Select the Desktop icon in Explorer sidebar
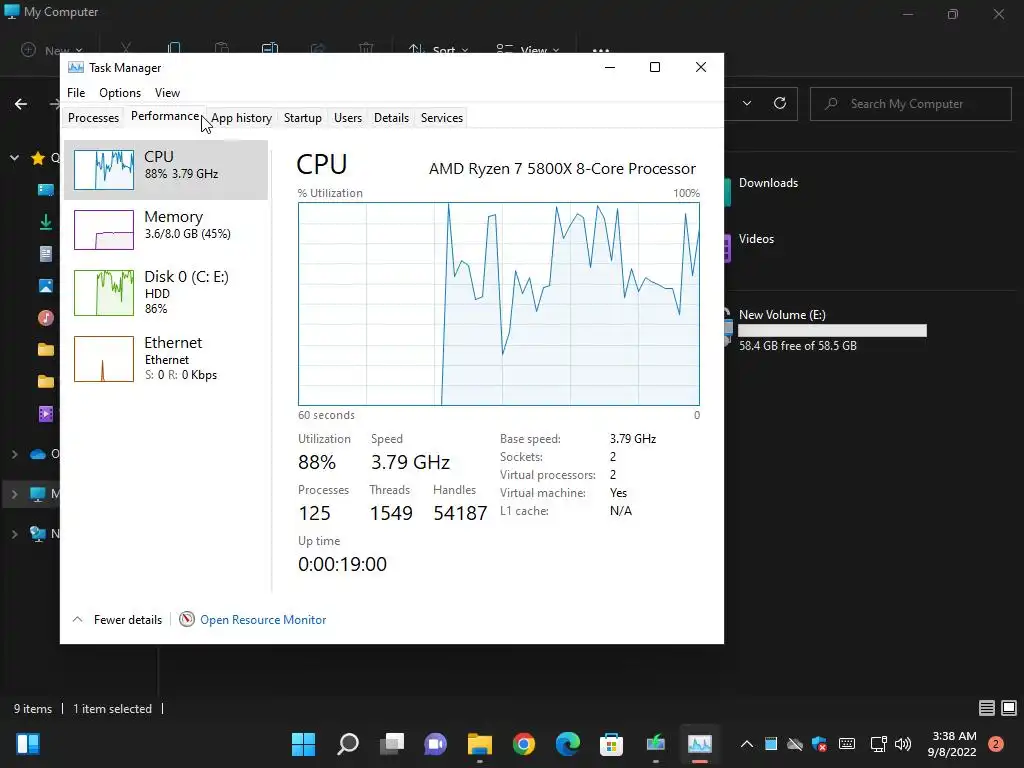The image size is (1024, 768). point(46,190)
